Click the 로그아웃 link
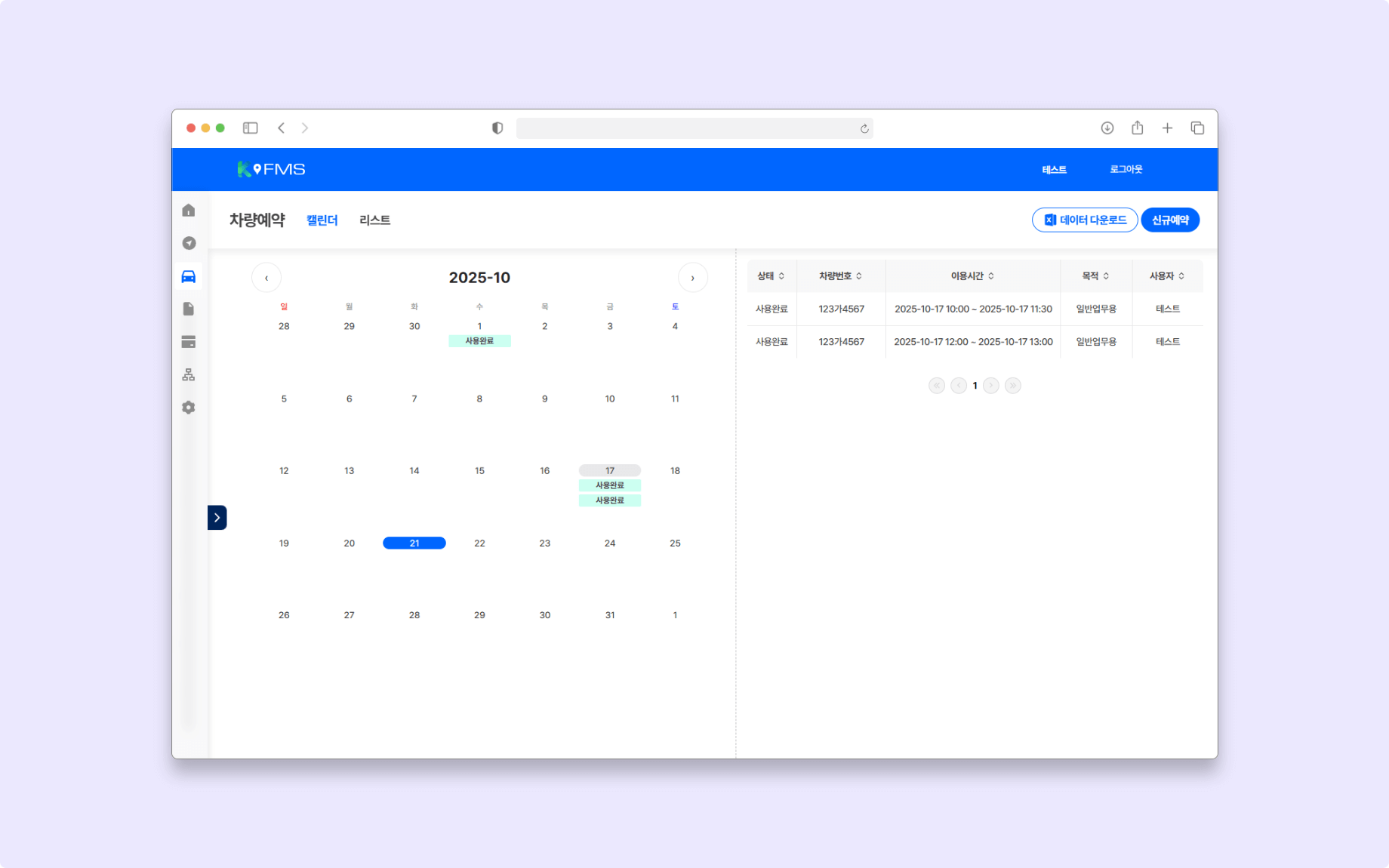Screen dimensions: 1389x868 1126,169
